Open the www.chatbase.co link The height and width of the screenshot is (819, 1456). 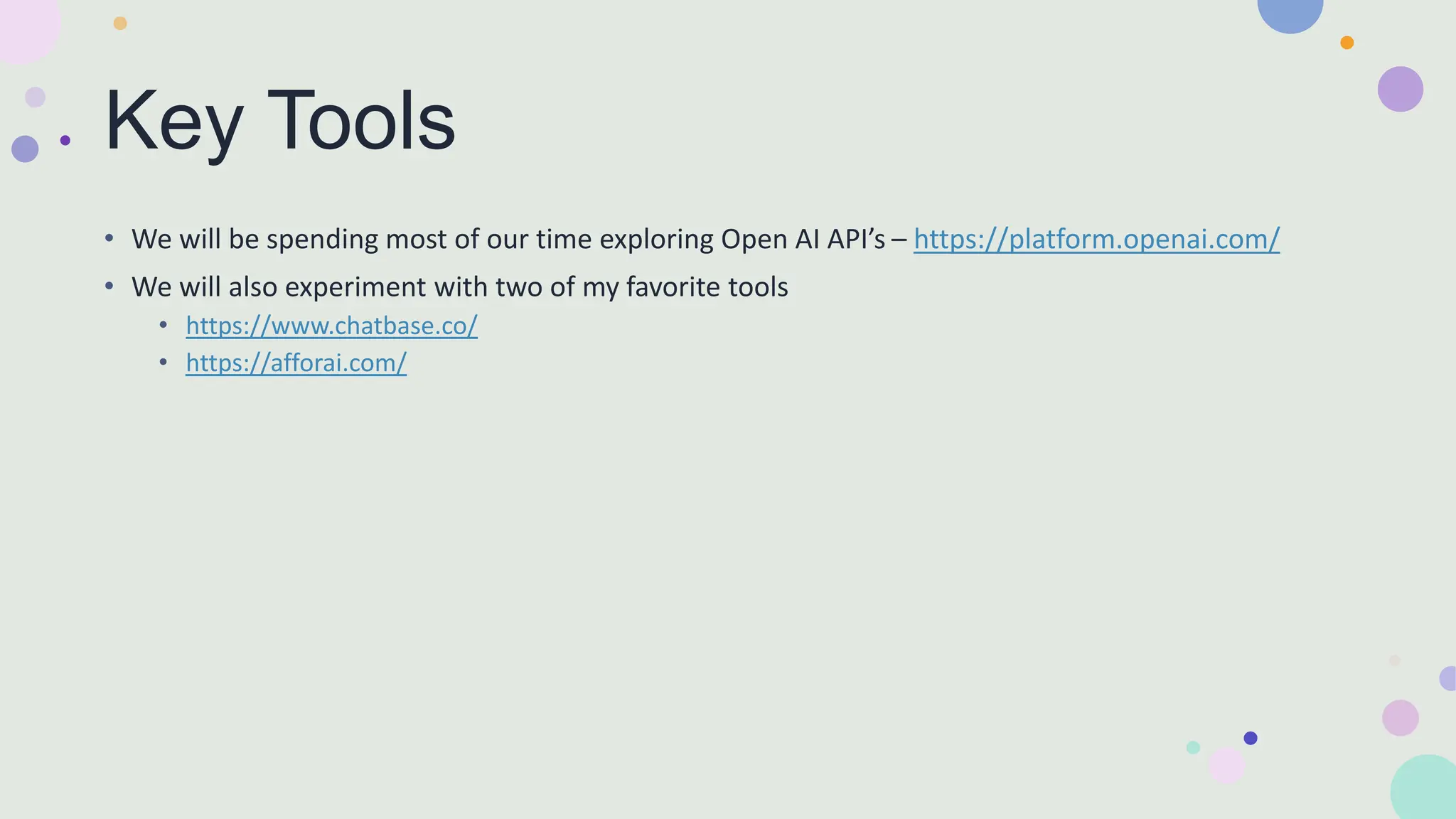pyautogui.click(x=331, y=326)
